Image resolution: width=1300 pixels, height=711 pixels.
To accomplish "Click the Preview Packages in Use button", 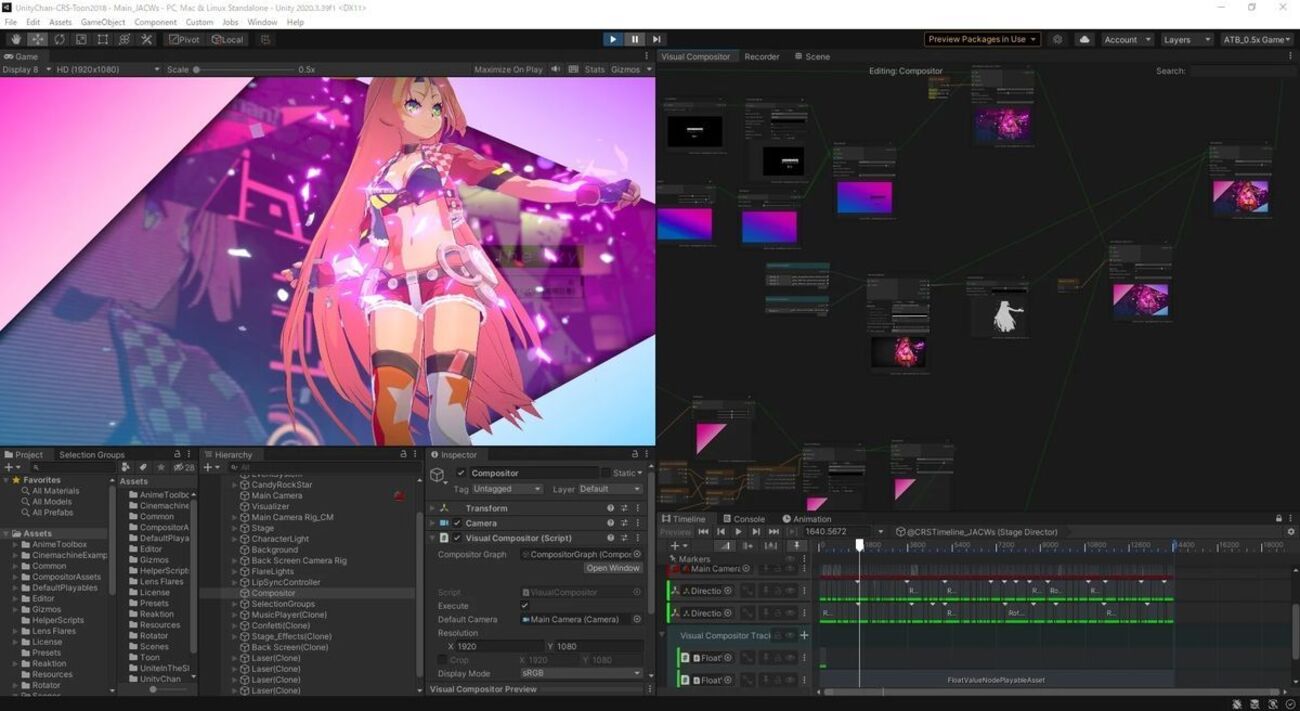I will pos(982,39).
